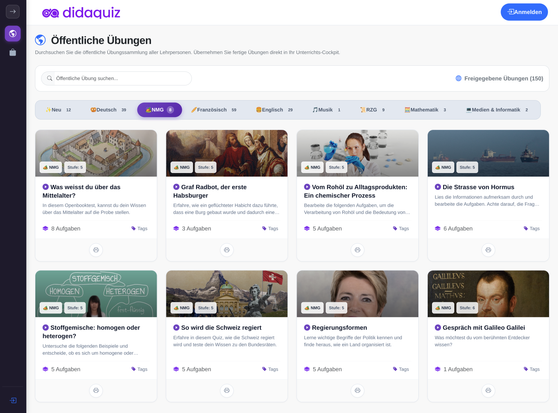Click '8 Aufgaben' on the Mittelalter card
This screenshot has height=413, width=558.
tap(62, 228)
